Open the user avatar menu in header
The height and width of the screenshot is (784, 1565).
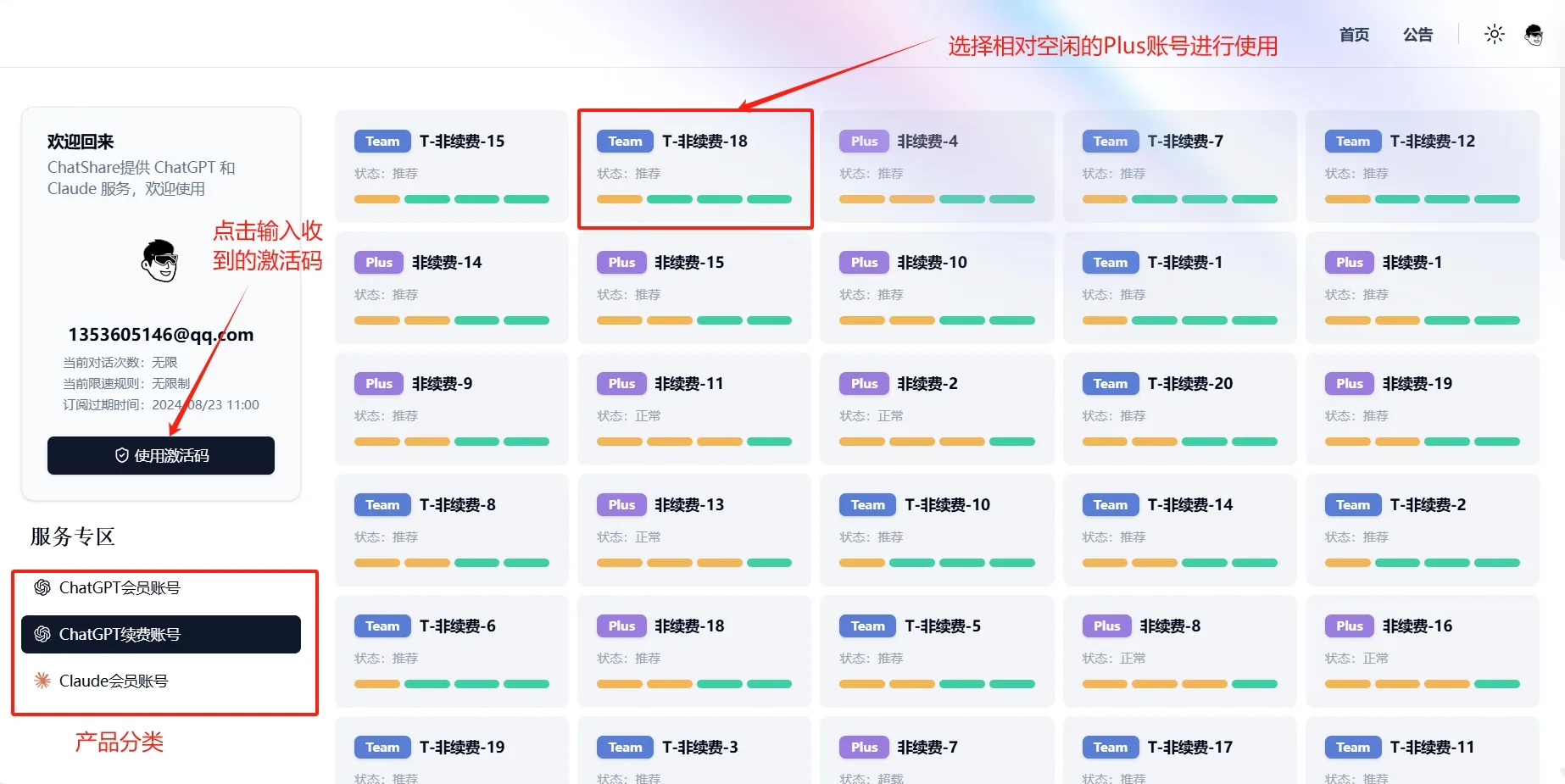(1533, 35)
